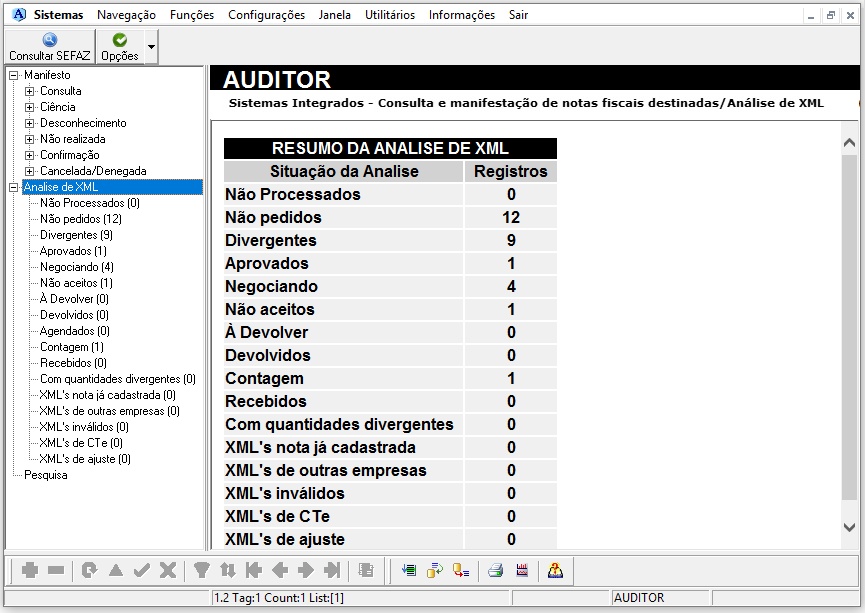Go to next record arrow icon
Image resolution: width=865 pixels, height=613 pixels.
point(306,570)
